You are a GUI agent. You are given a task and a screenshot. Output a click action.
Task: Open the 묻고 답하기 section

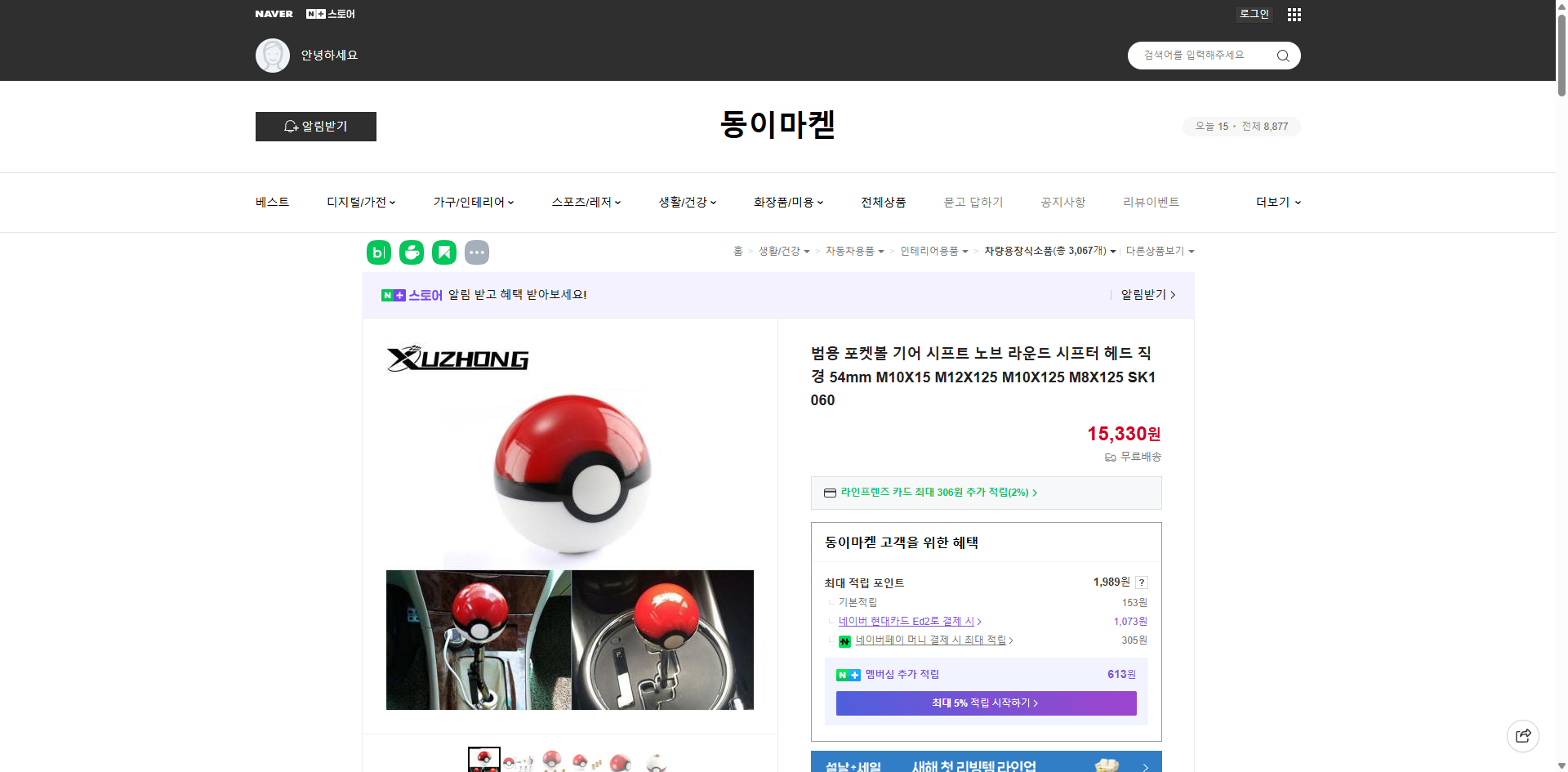coord(973,202)
